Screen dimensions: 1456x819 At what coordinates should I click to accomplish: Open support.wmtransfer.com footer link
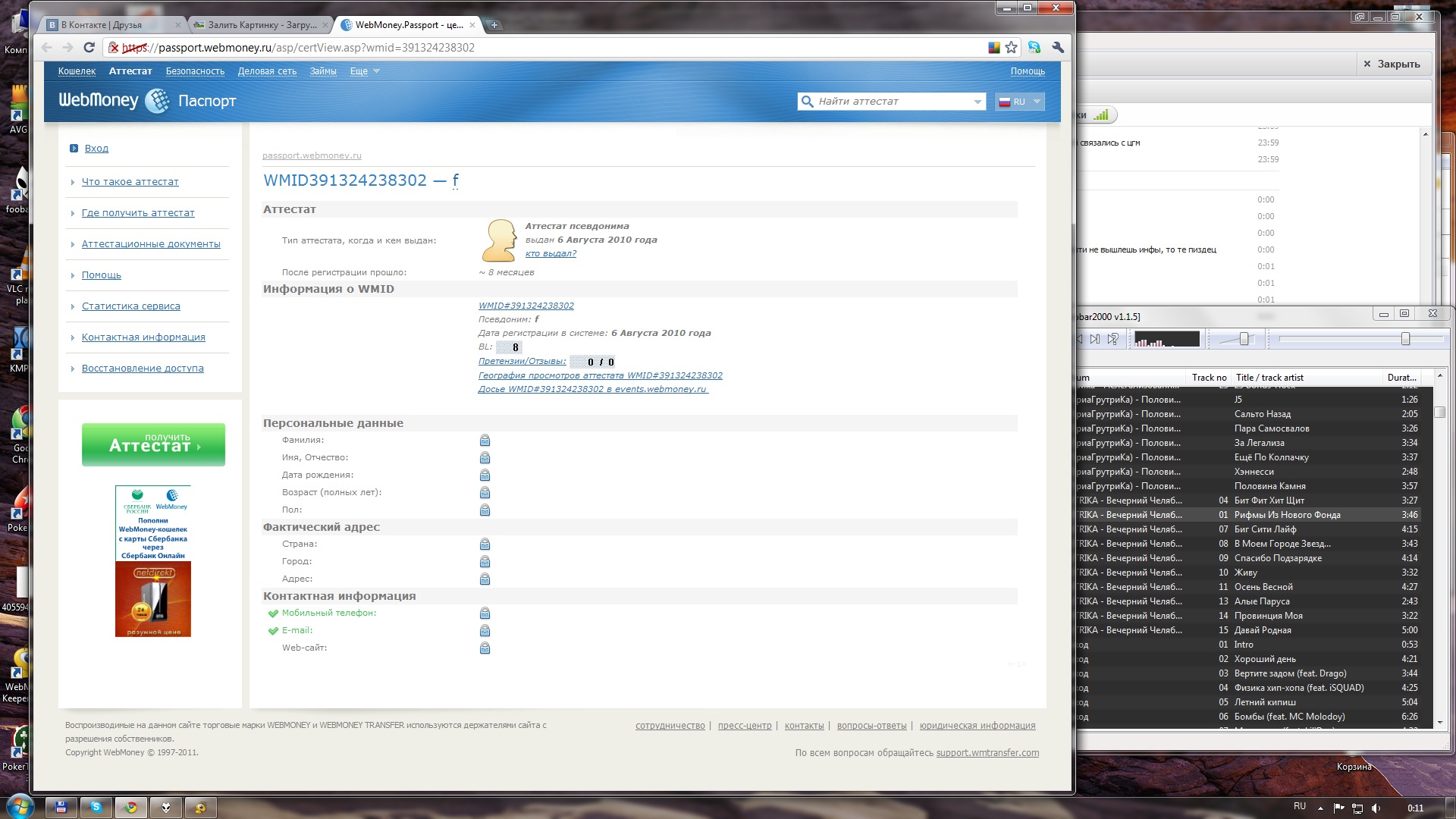click(x=987, y=753)
